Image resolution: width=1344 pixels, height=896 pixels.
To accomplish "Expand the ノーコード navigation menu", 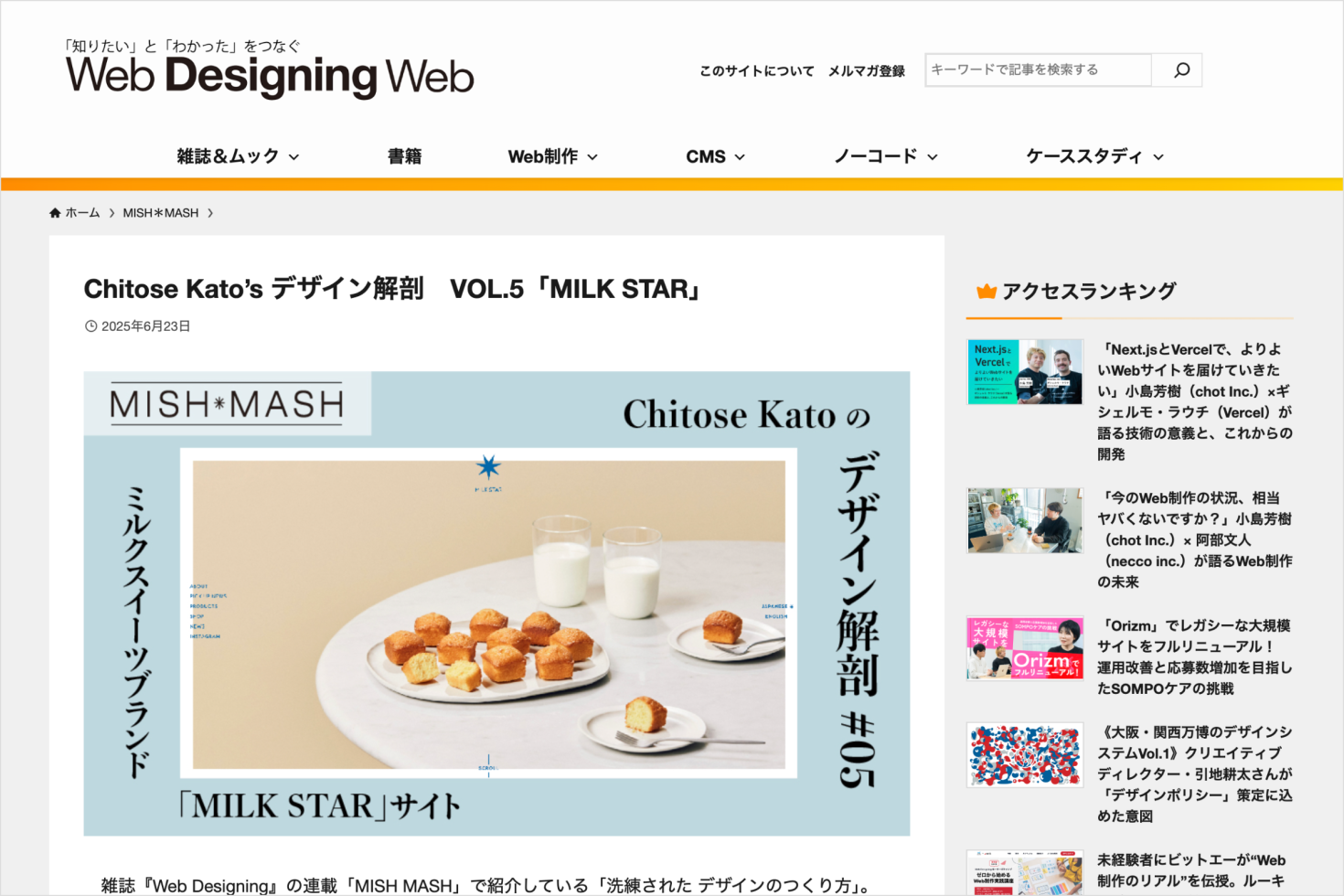I will [886, 156].
